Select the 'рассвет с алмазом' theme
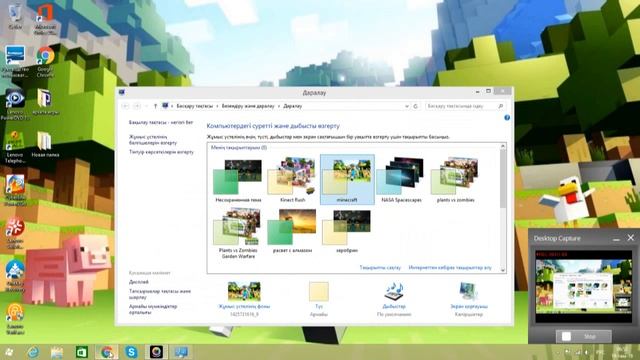640x360 pixels. pyautogui.click(x=292, y=231)
